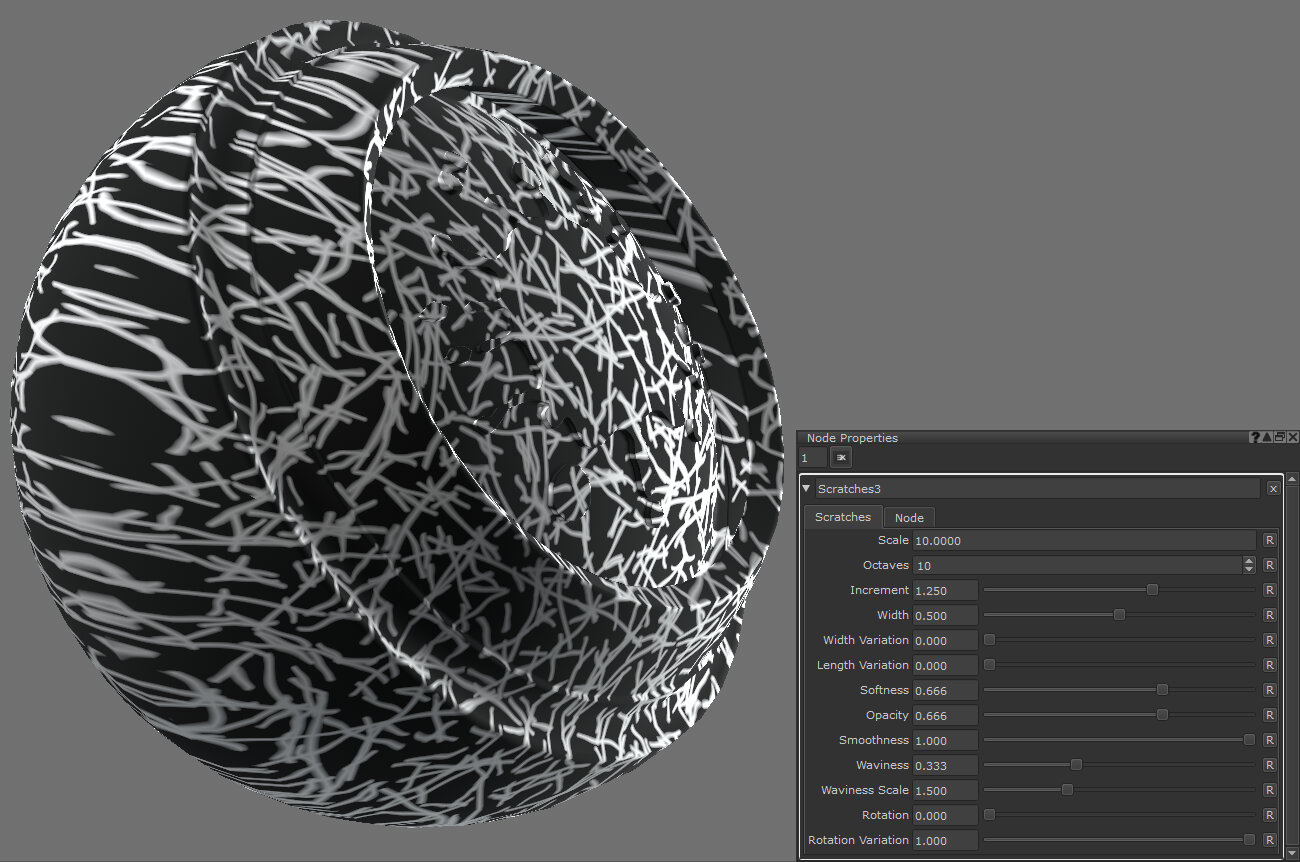Select the Scratches tab

[842, 517]
